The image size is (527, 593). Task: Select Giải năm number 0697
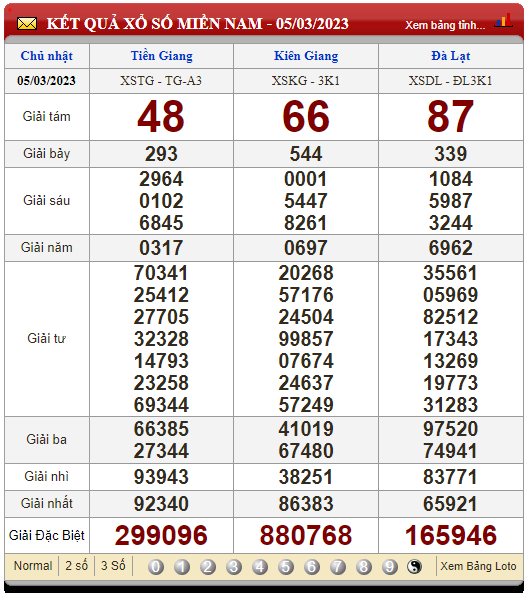coord(306,248)
